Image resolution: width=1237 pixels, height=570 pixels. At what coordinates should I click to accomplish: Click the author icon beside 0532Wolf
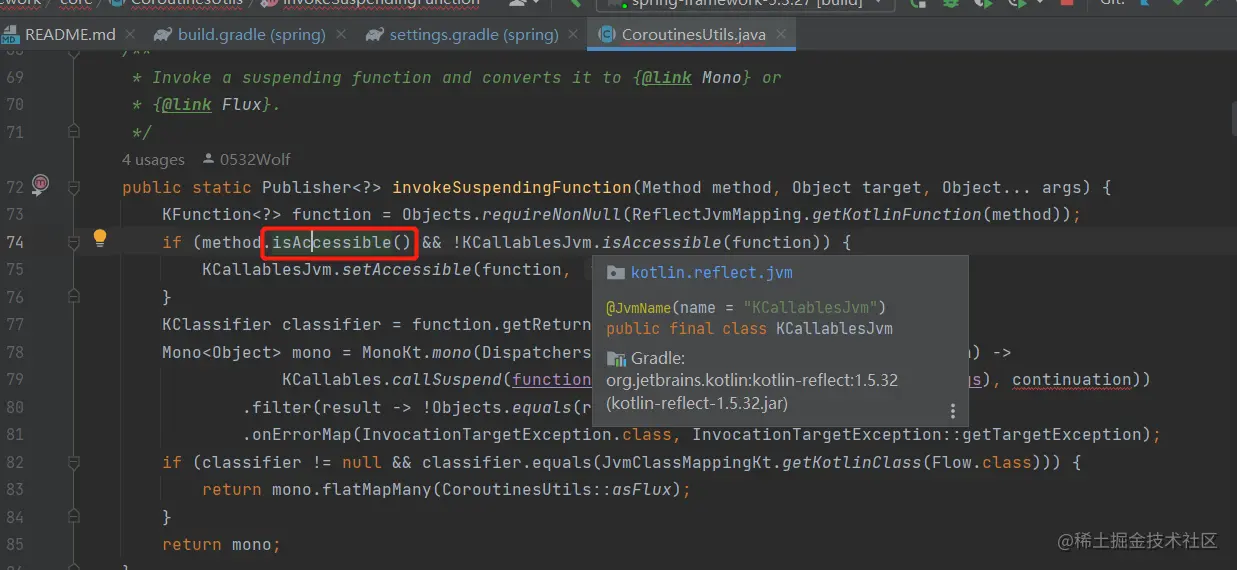click(208, 159)
